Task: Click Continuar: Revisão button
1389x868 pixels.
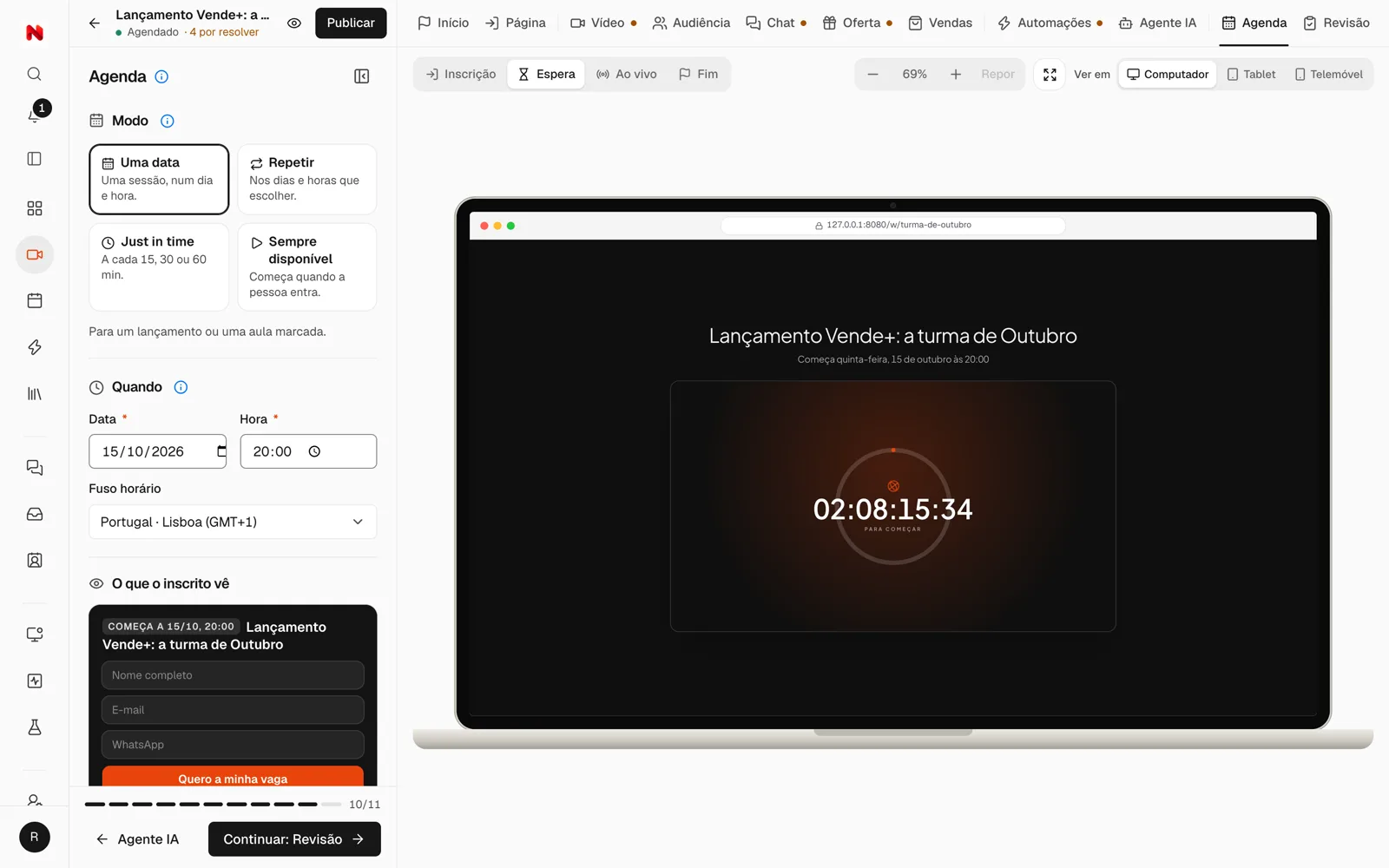Action: tap(294, 839)
